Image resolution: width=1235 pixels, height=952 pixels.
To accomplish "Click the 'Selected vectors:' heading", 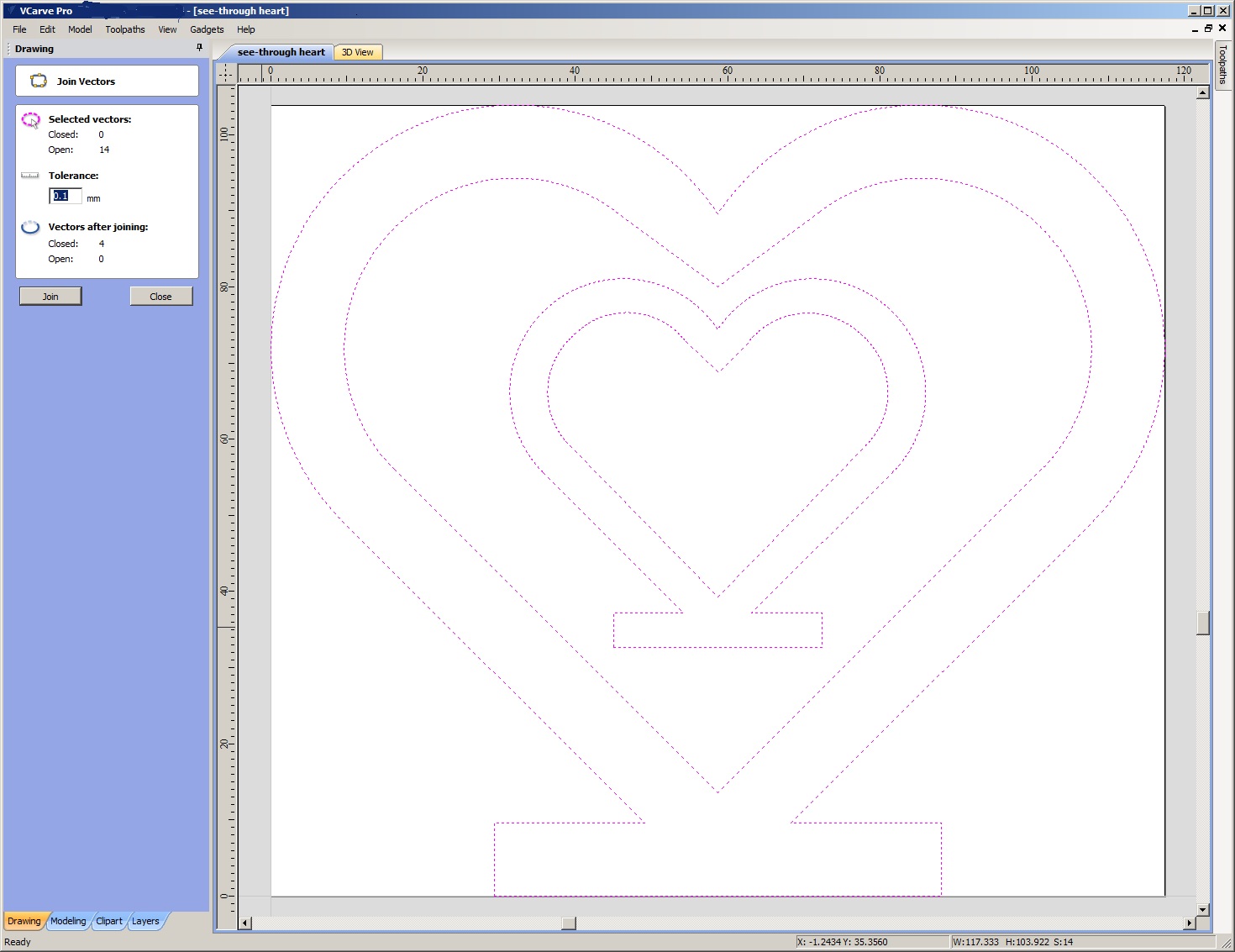I will pos(90,119).
